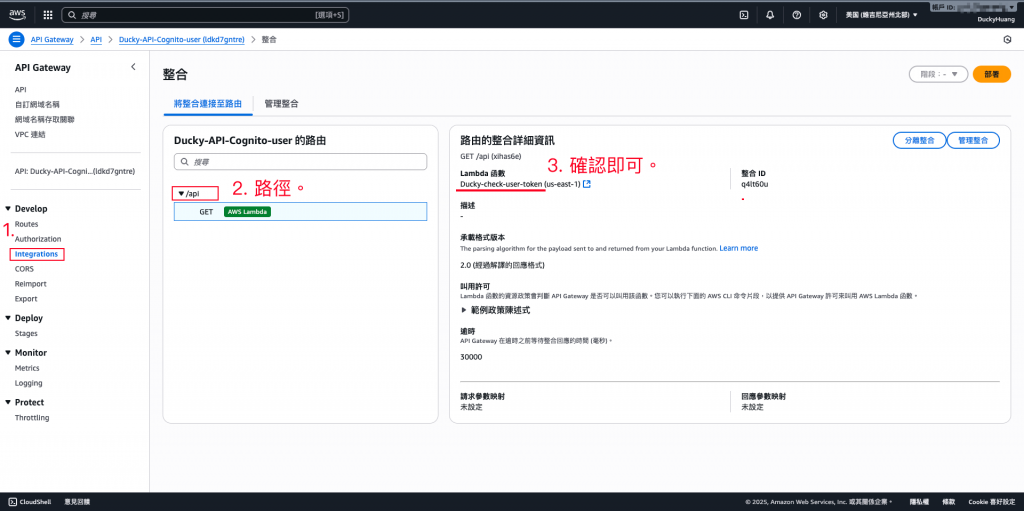Open the help question mark icon

coord(797,14)
